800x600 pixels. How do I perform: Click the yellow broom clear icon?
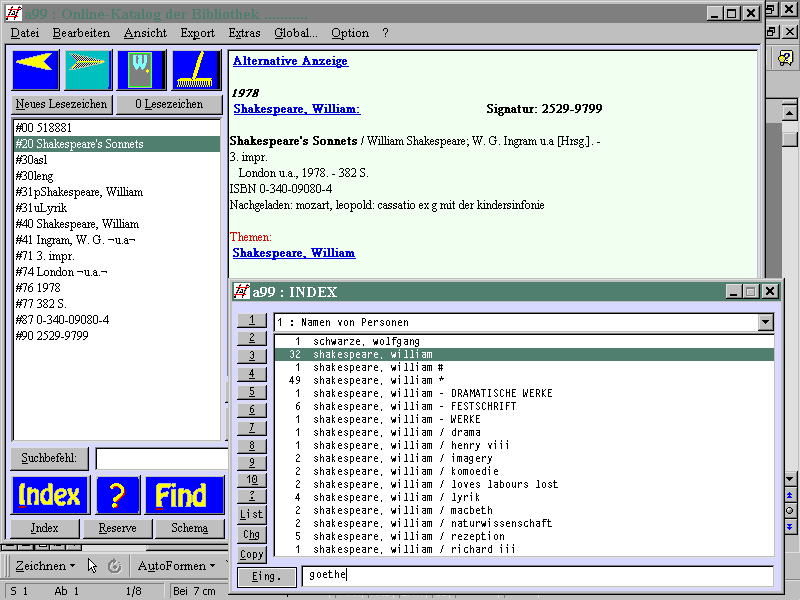coord(197,70)
